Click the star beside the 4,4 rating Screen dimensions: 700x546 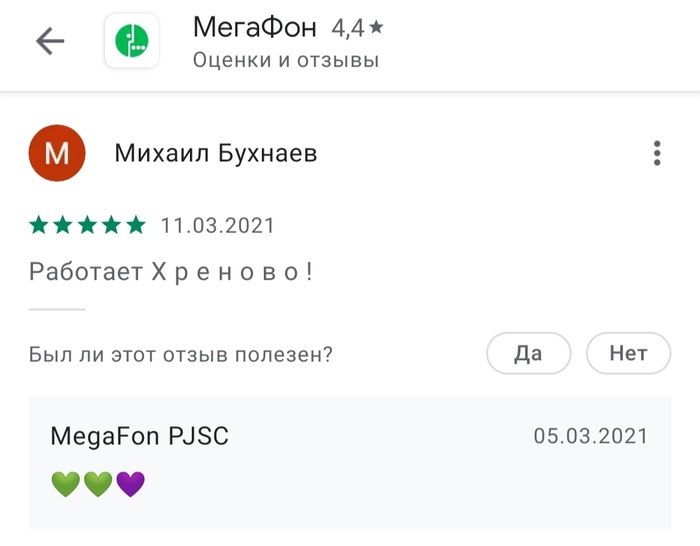click(376, 28)
